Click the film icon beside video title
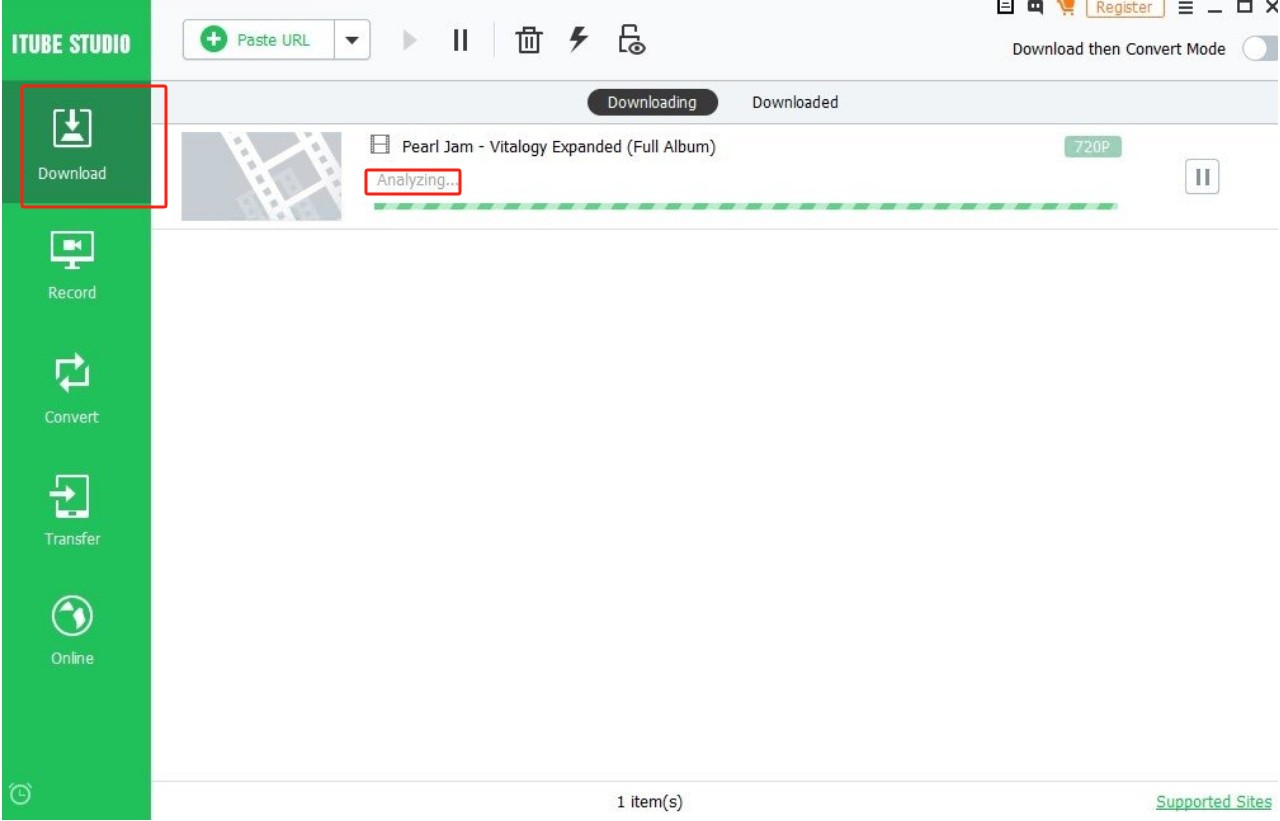 (x=380, y=146)
